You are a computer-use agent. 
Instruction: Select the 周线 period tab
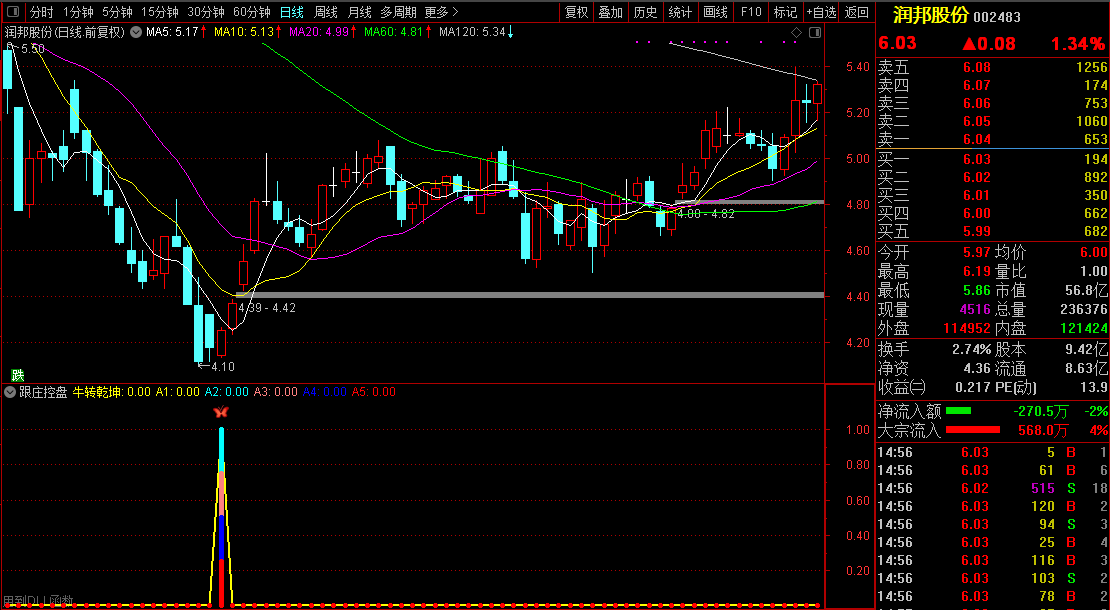(326, 12)
